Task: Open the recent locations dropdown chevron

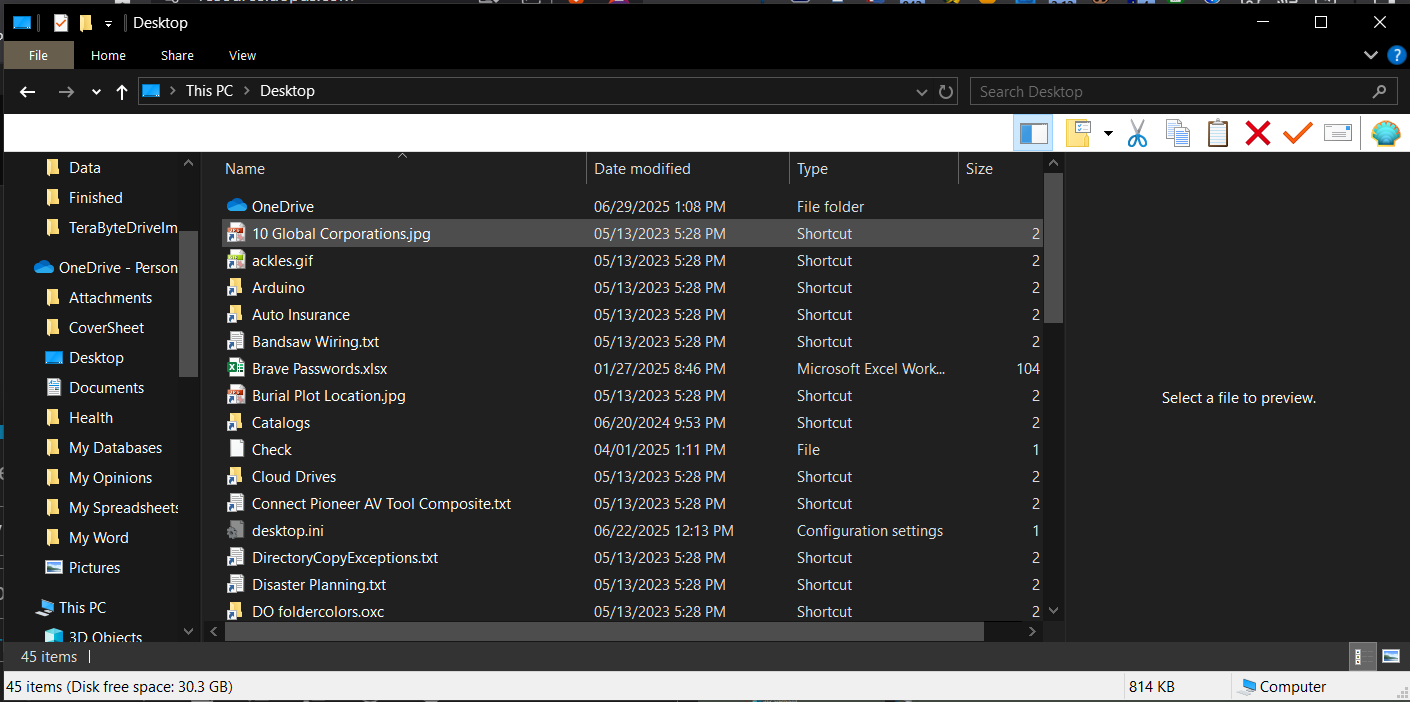Action: point(96,92)
